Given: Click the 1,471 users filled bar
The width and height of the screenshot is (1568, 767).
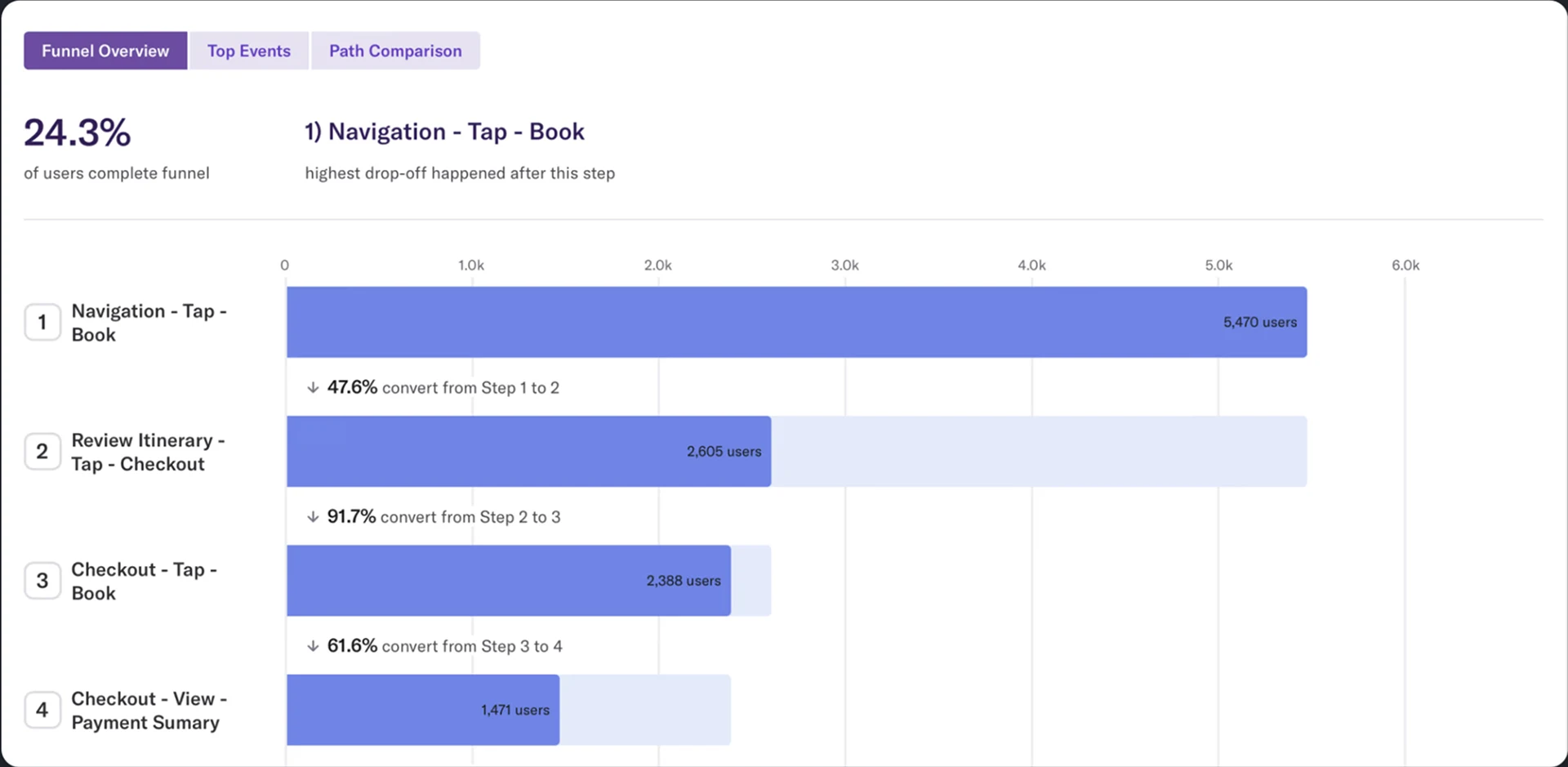Looking at the screenshot, I should click(422, 710).
